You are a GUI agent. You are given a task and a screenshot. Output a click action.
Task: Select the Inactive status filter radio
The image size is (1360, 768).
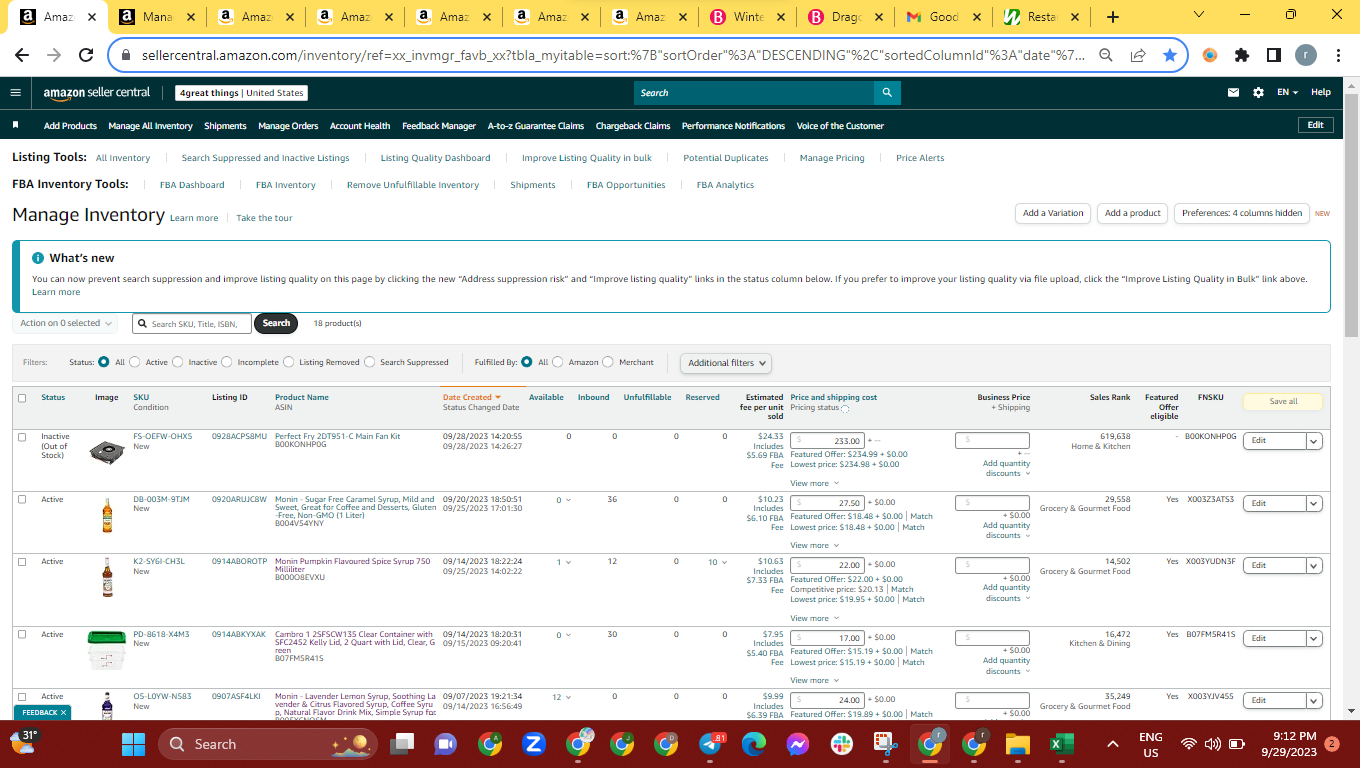click(179, 362)
